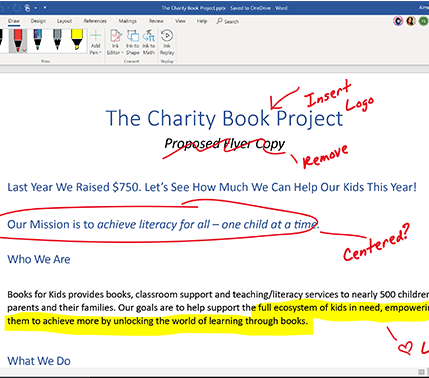Click the redo icon in title bar
Image resolution: width=429 pixels, height=378 pixels.
17,8
